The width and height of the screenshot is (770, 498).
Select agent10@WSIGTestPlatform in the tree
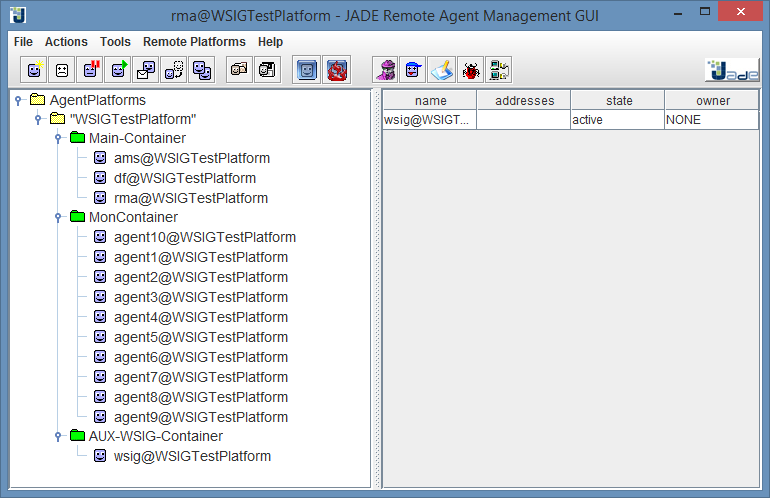(205, 237)
